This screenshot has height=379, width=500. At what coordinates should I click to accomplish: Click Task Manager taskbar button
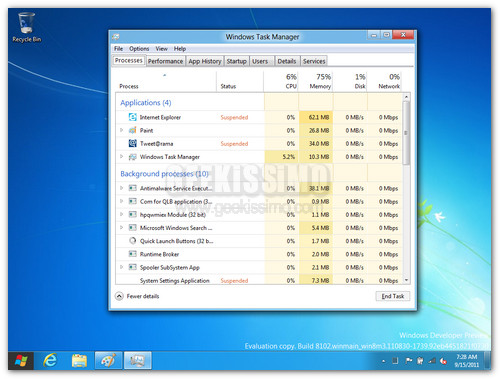pos(138,360)
